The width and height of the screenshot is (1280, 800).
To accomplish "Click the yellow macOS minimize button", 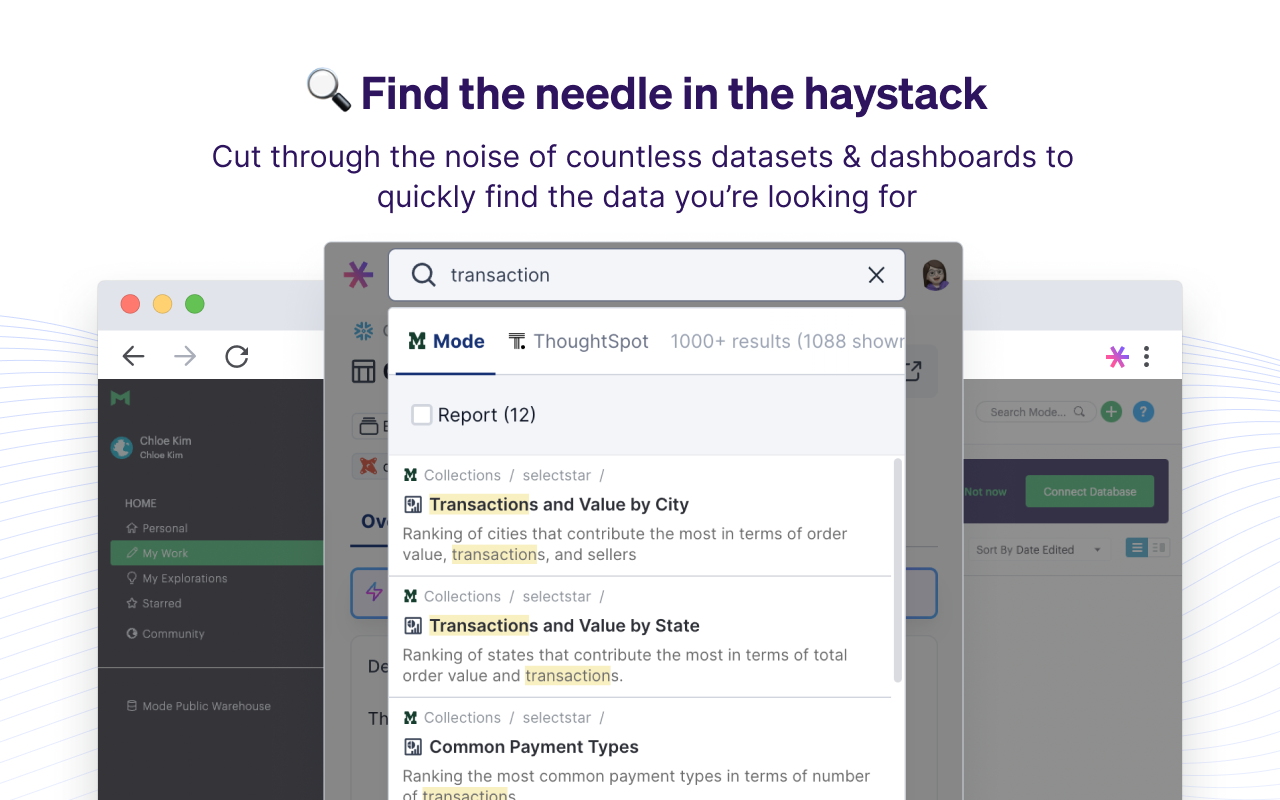I will click(x=163, y=304).
